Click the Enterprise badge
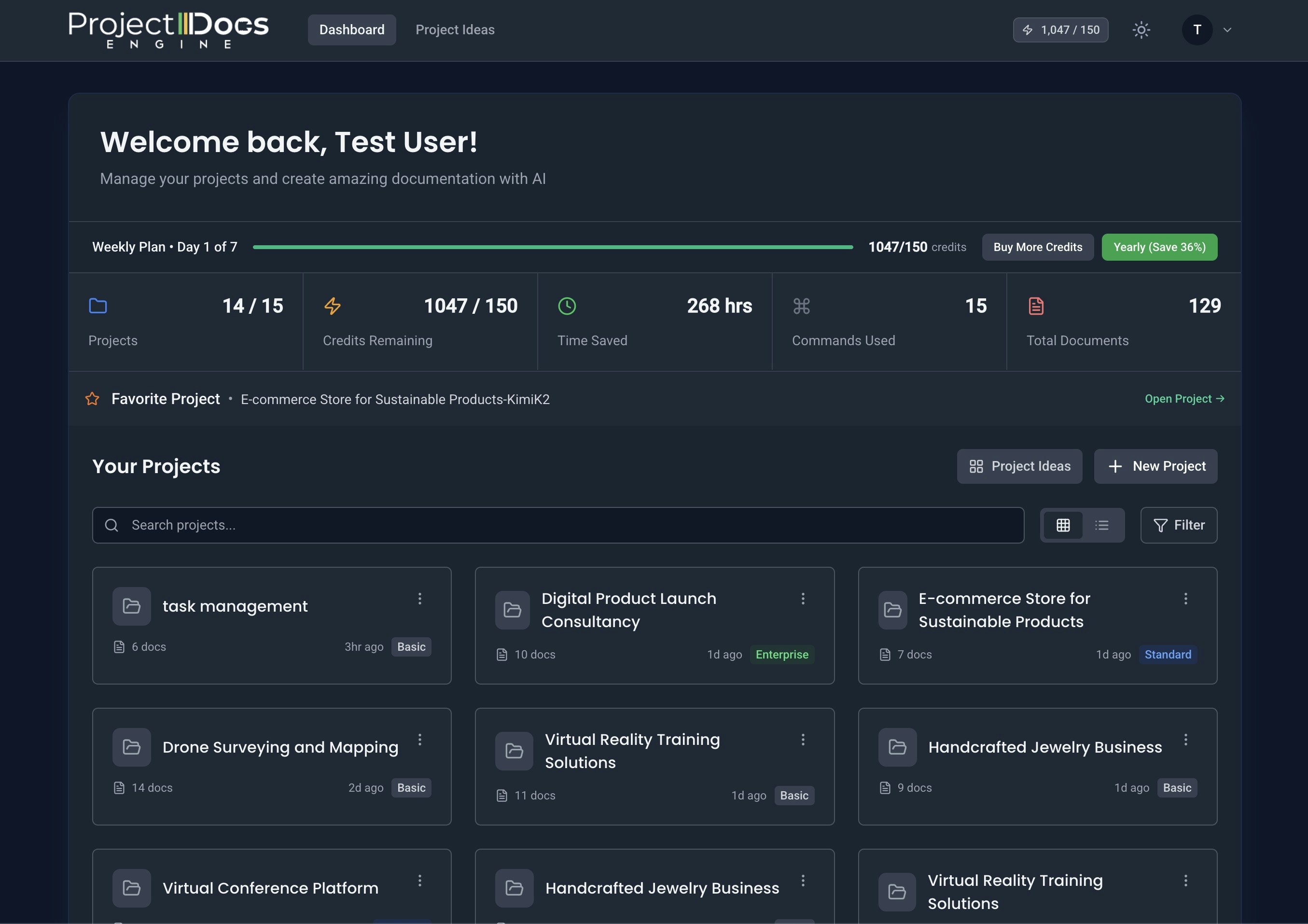The width and height of the screenshot is (1308, 924). [x=781, y=655]
